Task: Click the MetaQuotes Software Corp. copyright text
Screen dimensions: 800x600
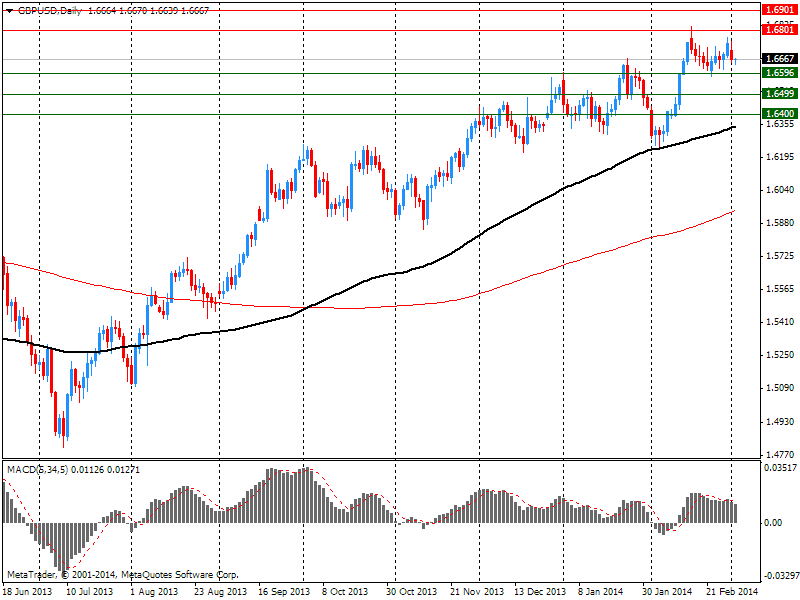Action: coord(122,575)
